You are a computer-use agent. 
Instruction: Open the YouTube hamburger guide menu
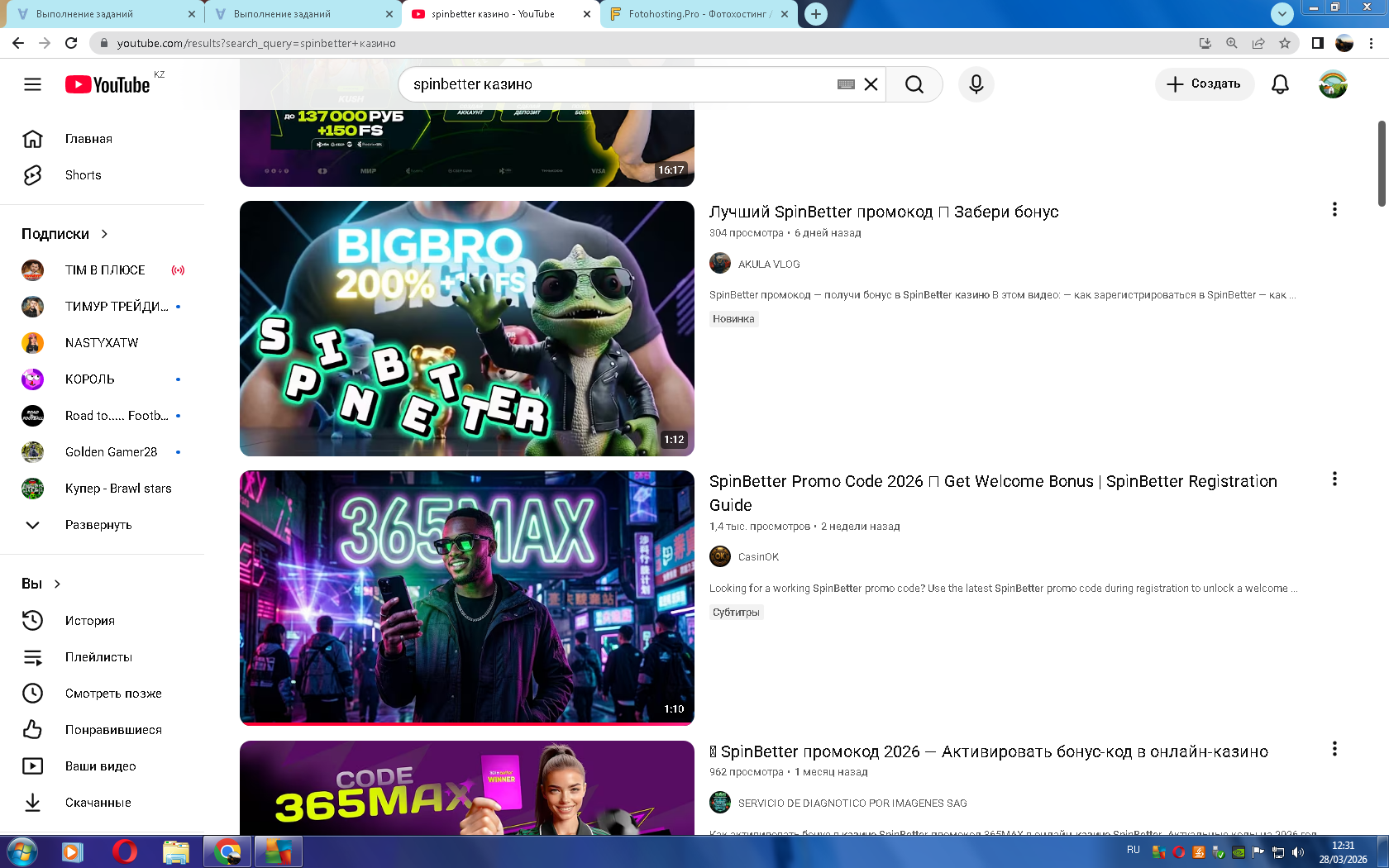pos(32,84)
